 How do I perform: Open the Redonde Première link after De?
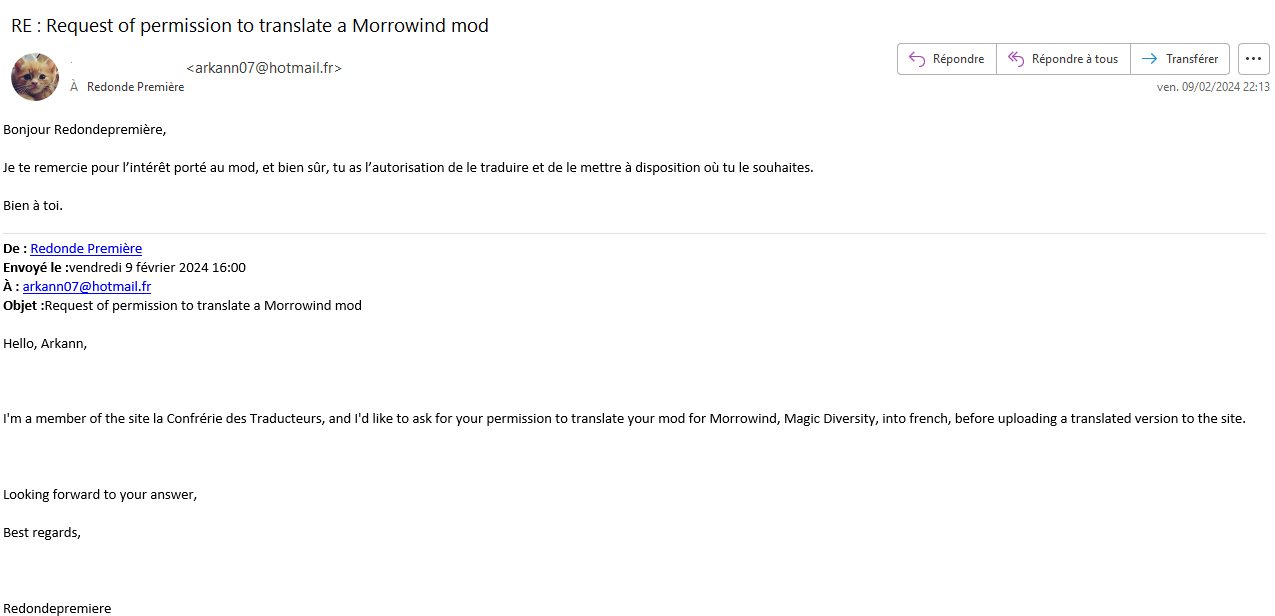pyautogui.click(x=86, y=248)
